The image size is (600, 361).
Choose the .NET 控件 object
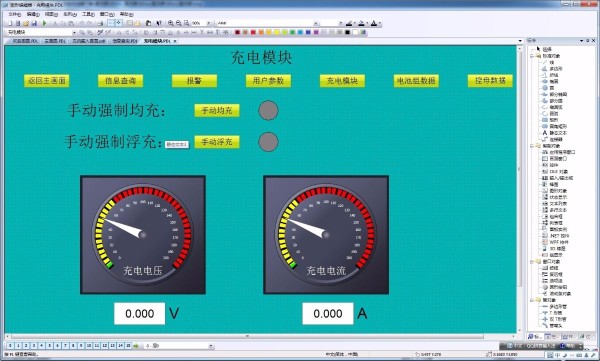pyautogui.click(x=555, y=236)
